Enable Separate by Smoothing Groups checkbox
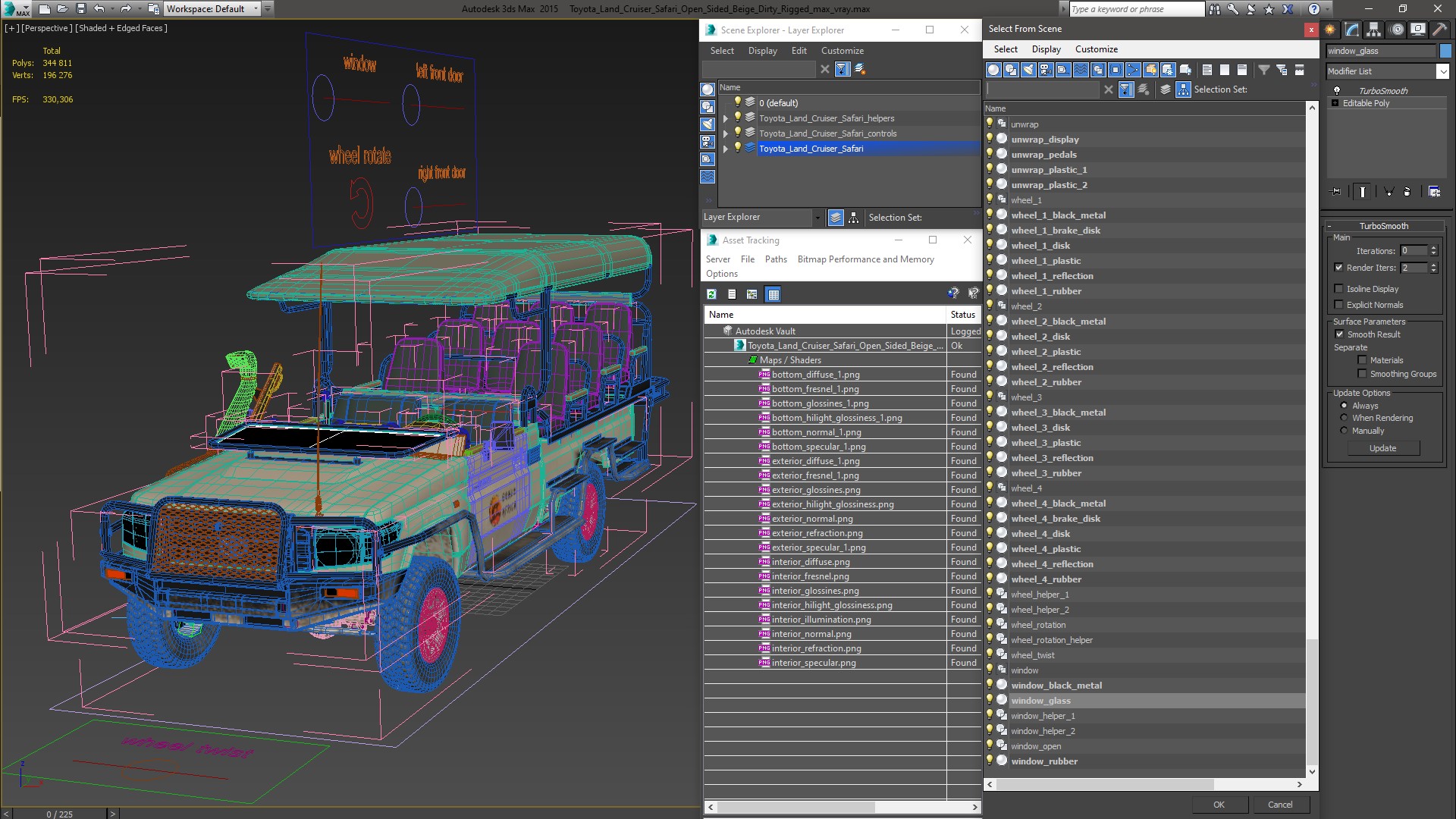The image size is (1456, 819). (1362, 374)
